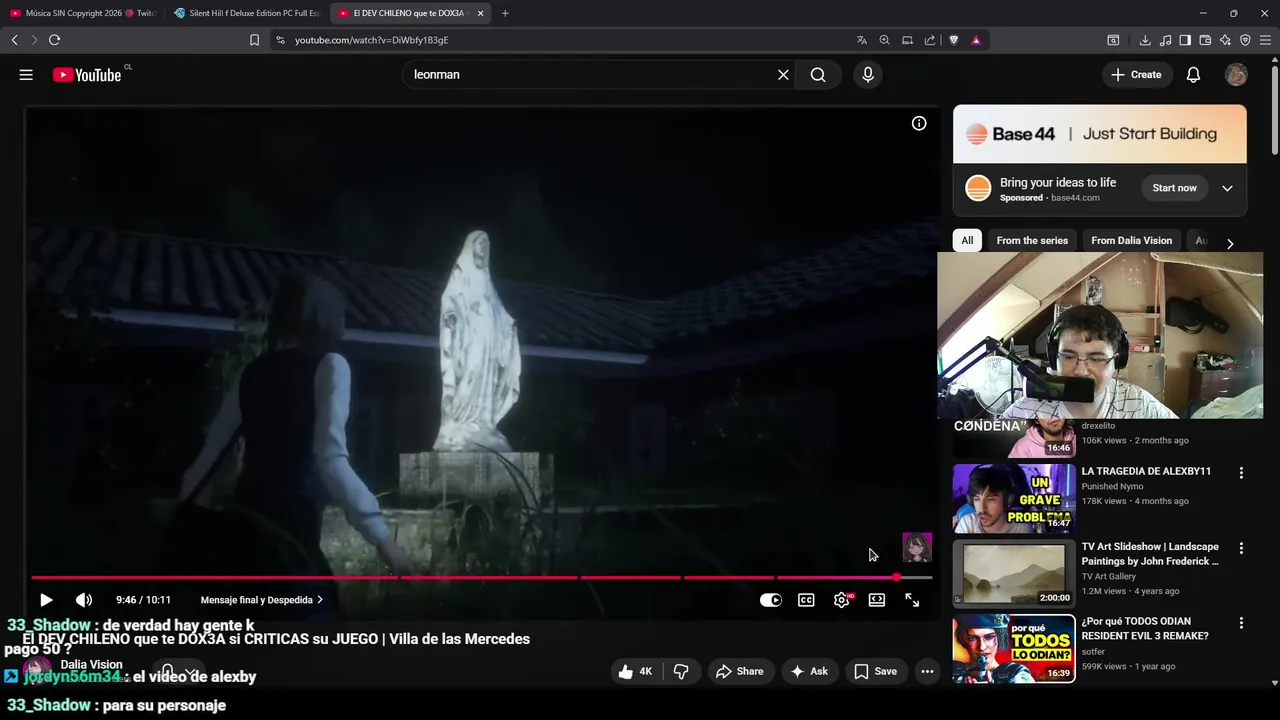The width and height of the screenshot is (1280, 720).
Task: Open 'TV Art Slideshow | Landscape Paintings' title
Action: point(1150,554)
